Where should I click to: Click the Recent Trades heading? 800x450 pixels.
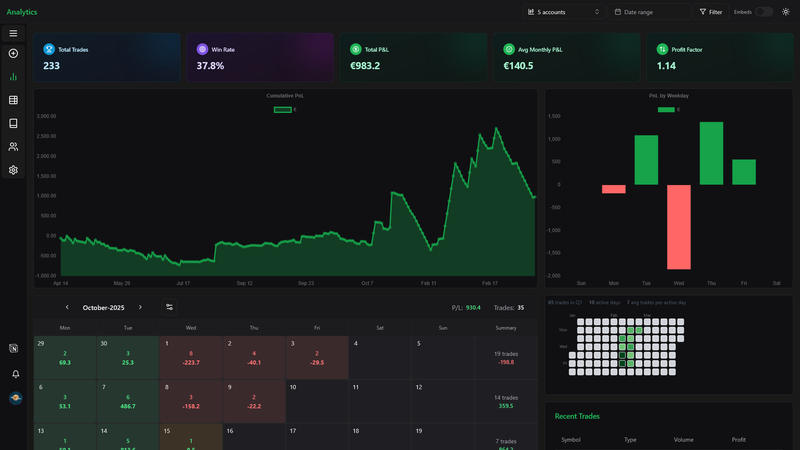point(577,416)
